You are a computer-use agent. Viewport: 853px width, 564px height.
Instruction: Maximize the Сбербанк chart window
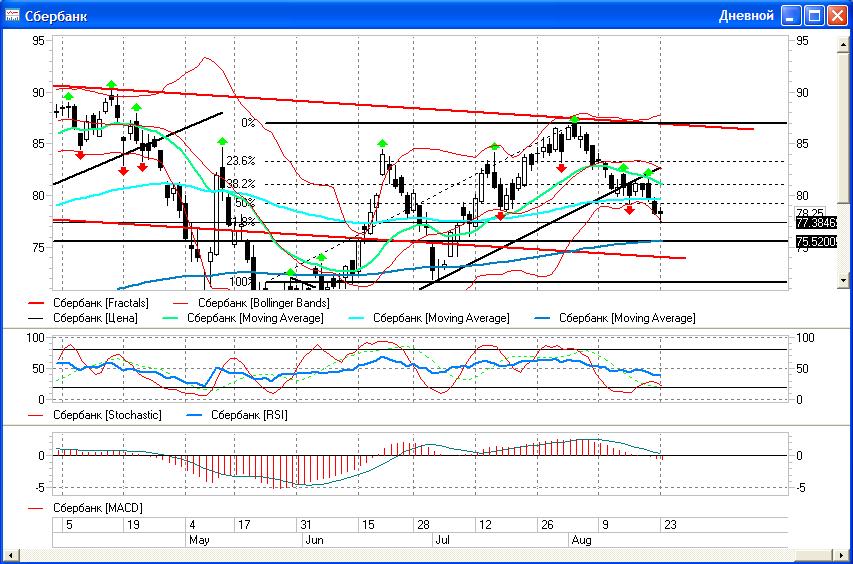click(814, 16)
